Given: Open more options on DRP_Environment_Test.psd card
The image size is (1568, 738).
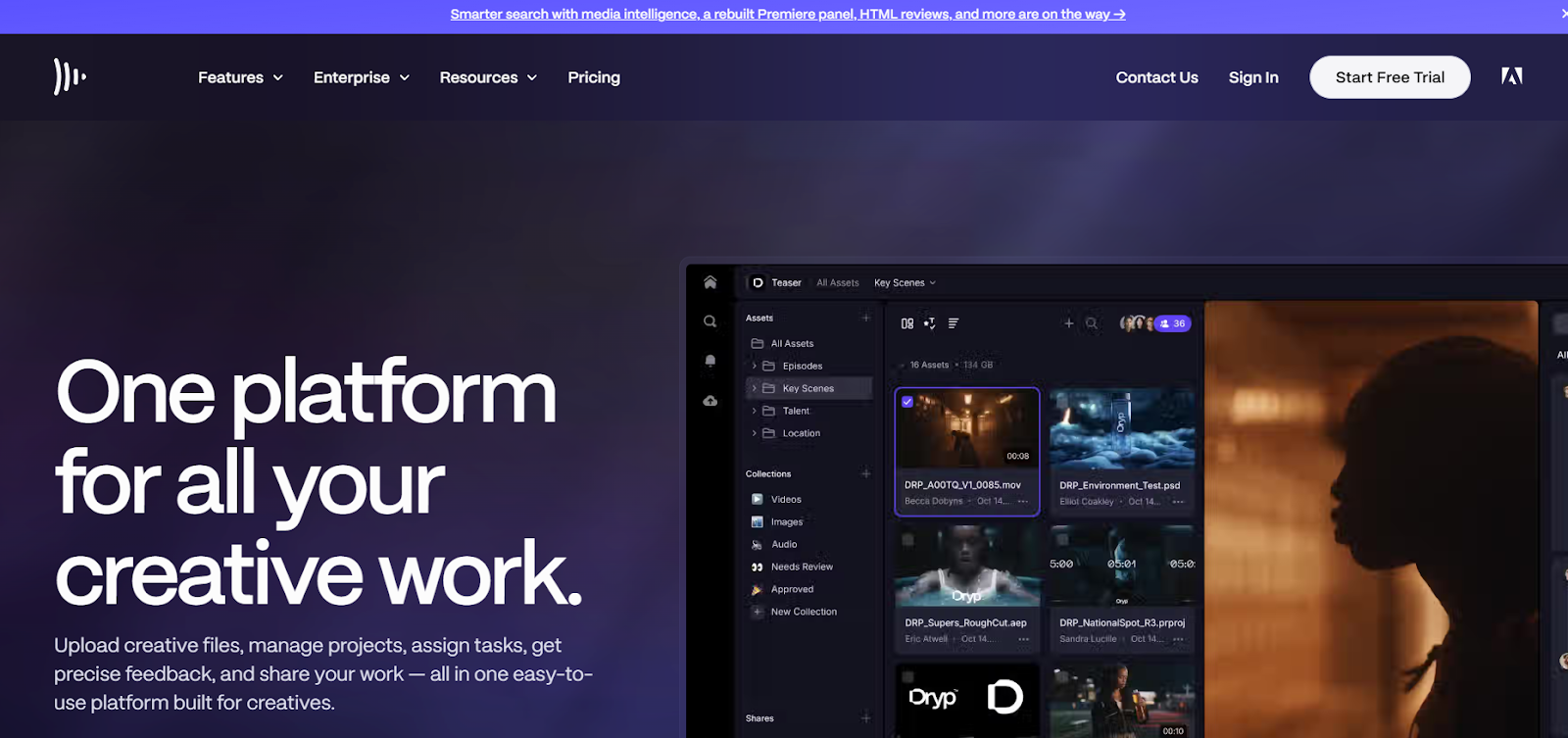Looking at the screenshot, I should (x=1178, y=501).
